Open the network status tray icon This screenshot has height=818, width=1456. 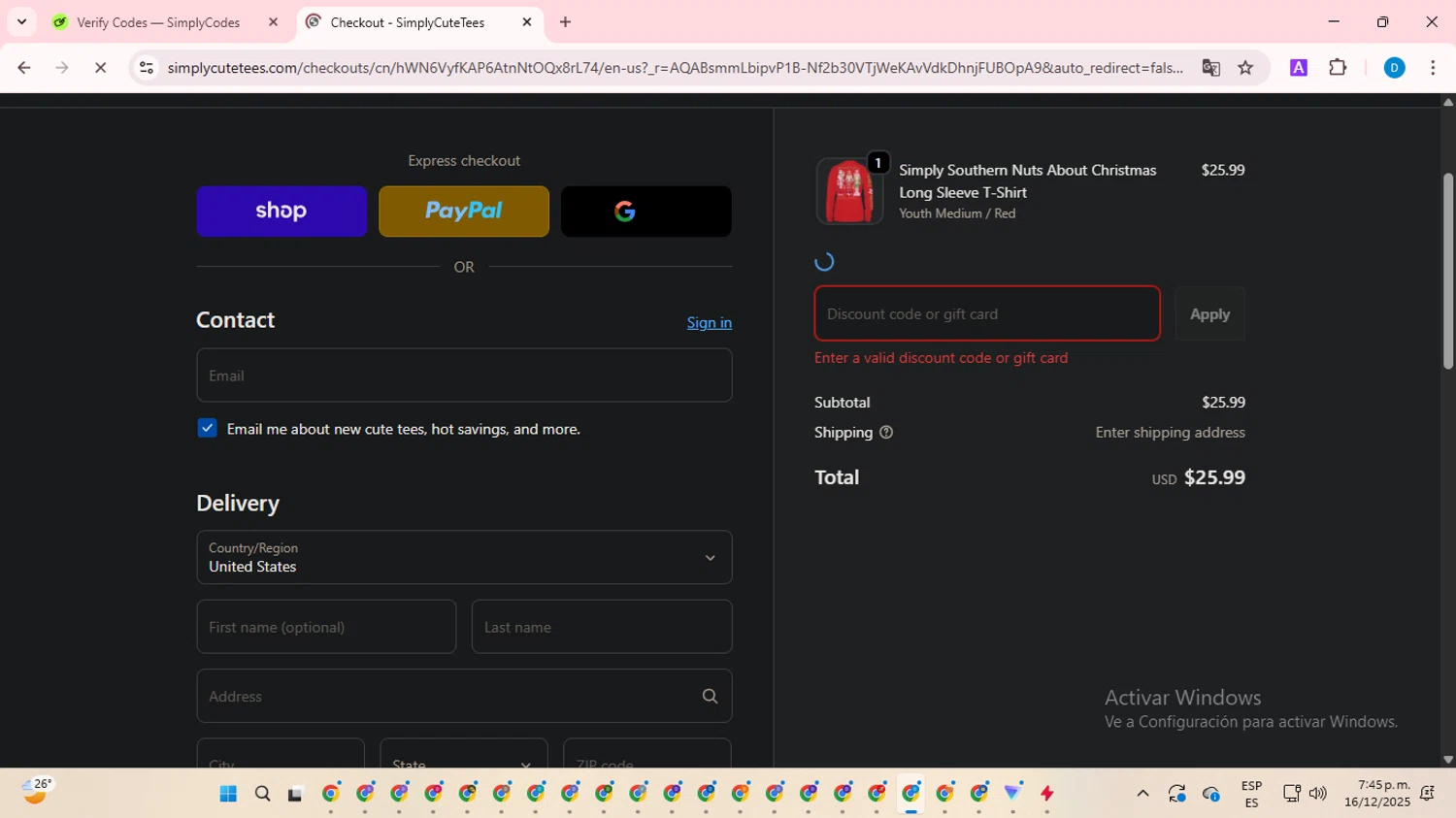tap(1291, 794)
